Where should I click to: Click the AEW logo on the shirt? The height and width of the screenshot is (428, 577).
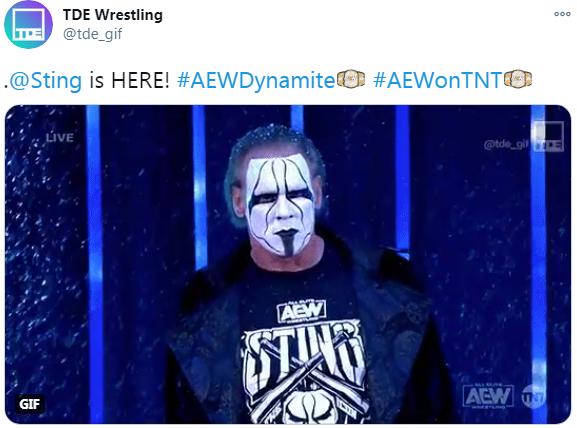(x=301, y=311)
